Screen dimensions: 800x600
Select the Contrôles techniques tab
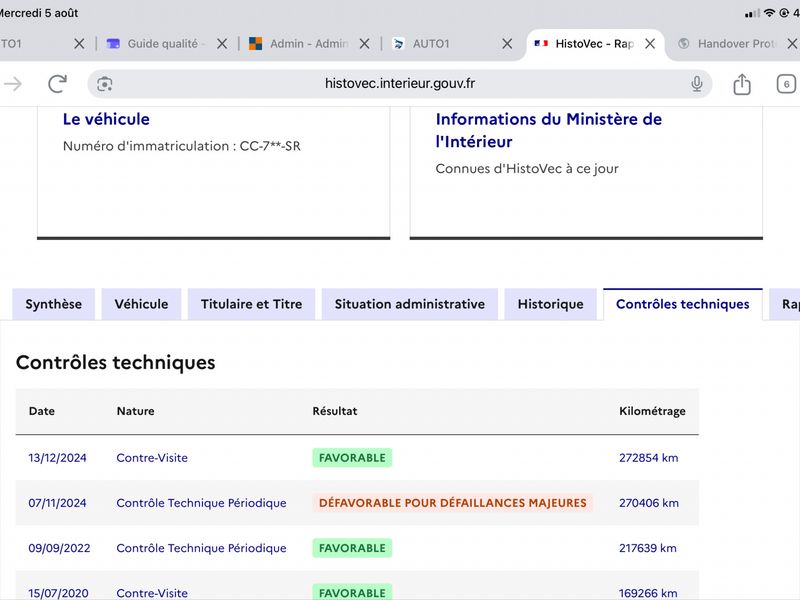point(683,304)
